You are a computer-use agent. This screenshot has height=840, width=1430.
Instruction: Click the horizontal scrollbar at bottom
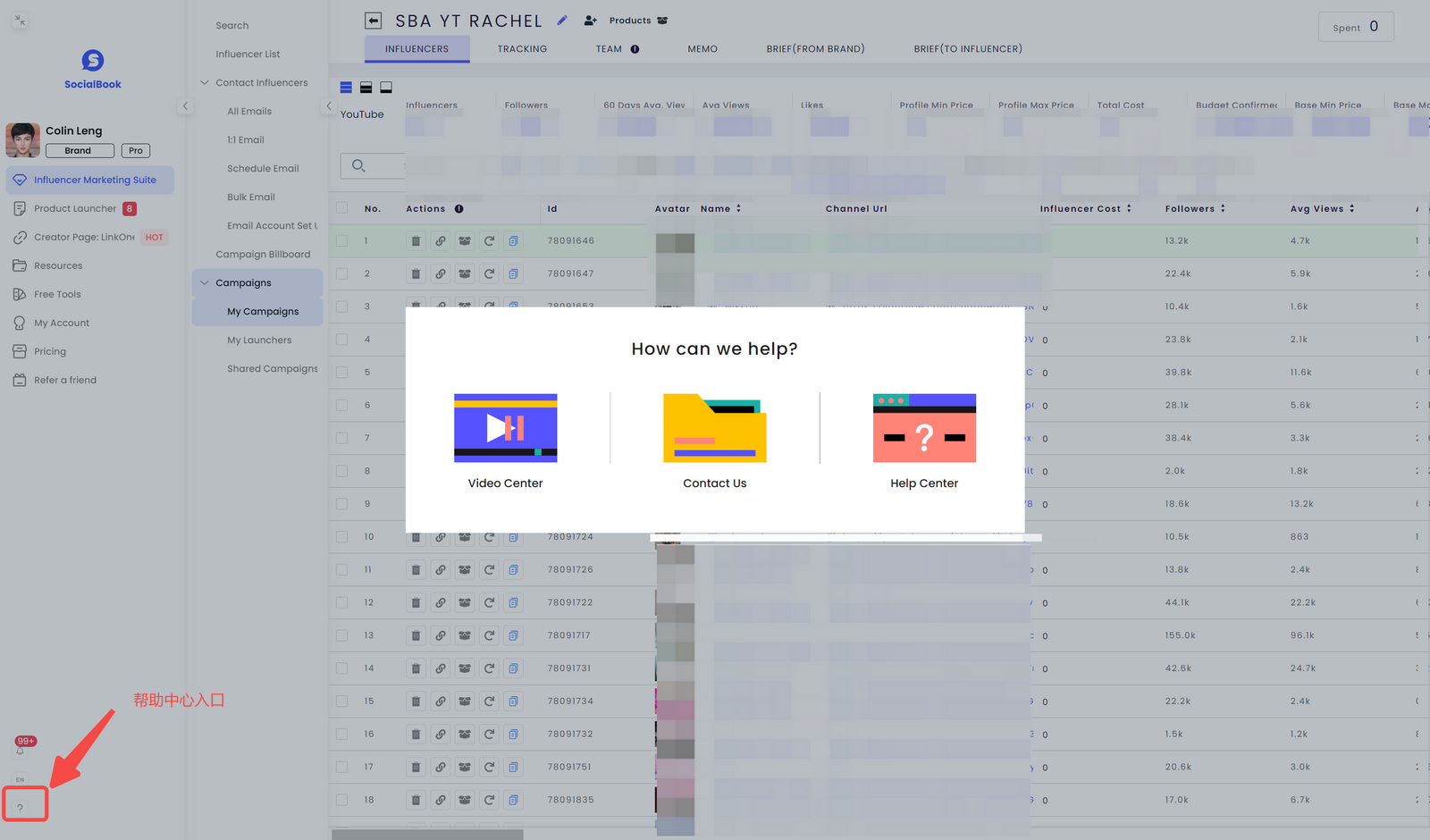coord(427,835)
